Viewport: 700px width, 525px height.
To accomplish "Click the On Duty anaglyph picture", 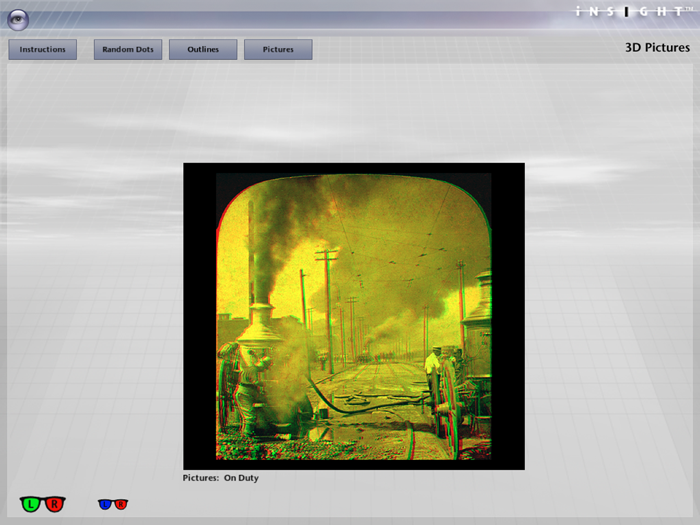I will pos(354,316).
